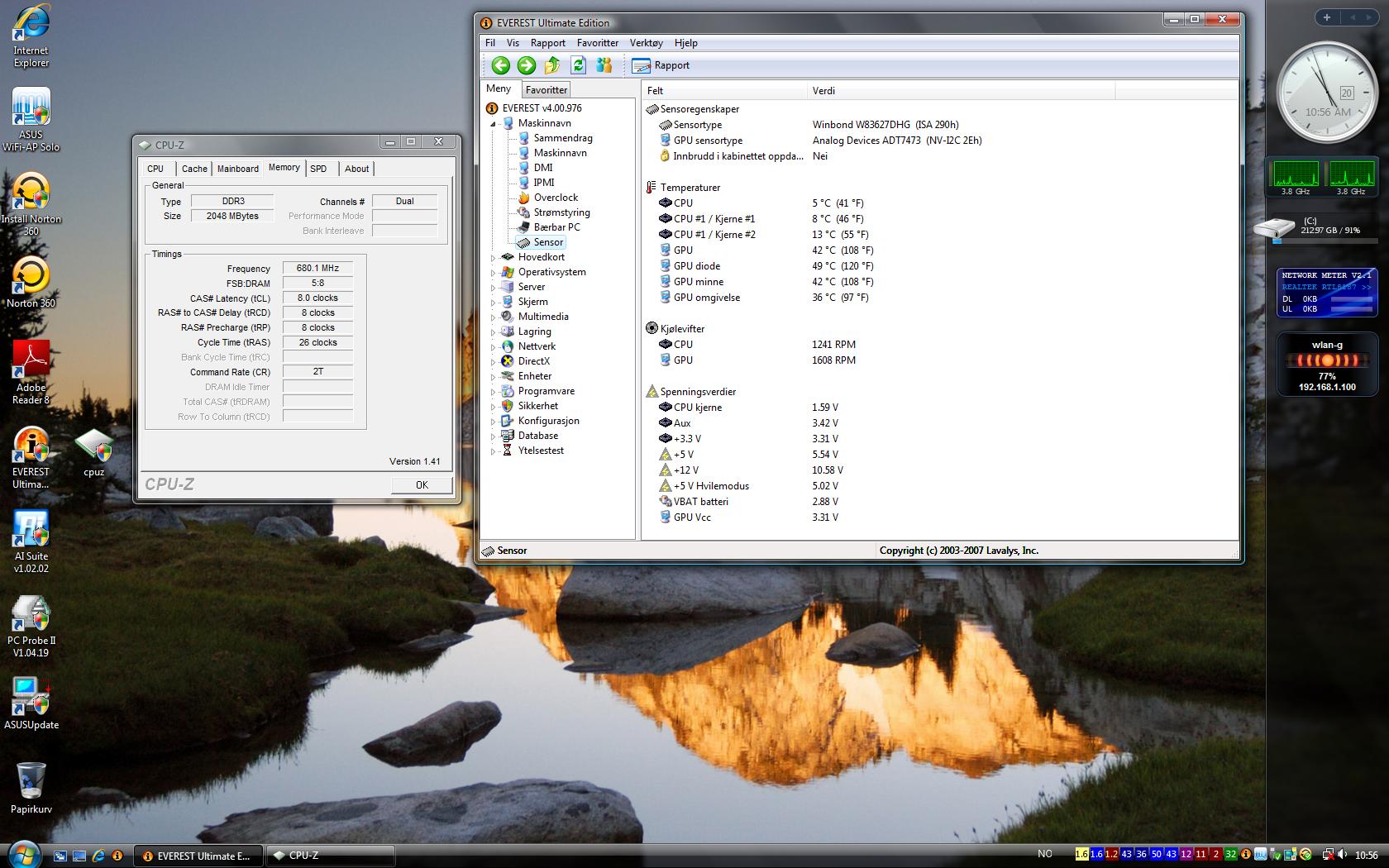
Task: Select IPMI in the tree
Action: [544, 183]
